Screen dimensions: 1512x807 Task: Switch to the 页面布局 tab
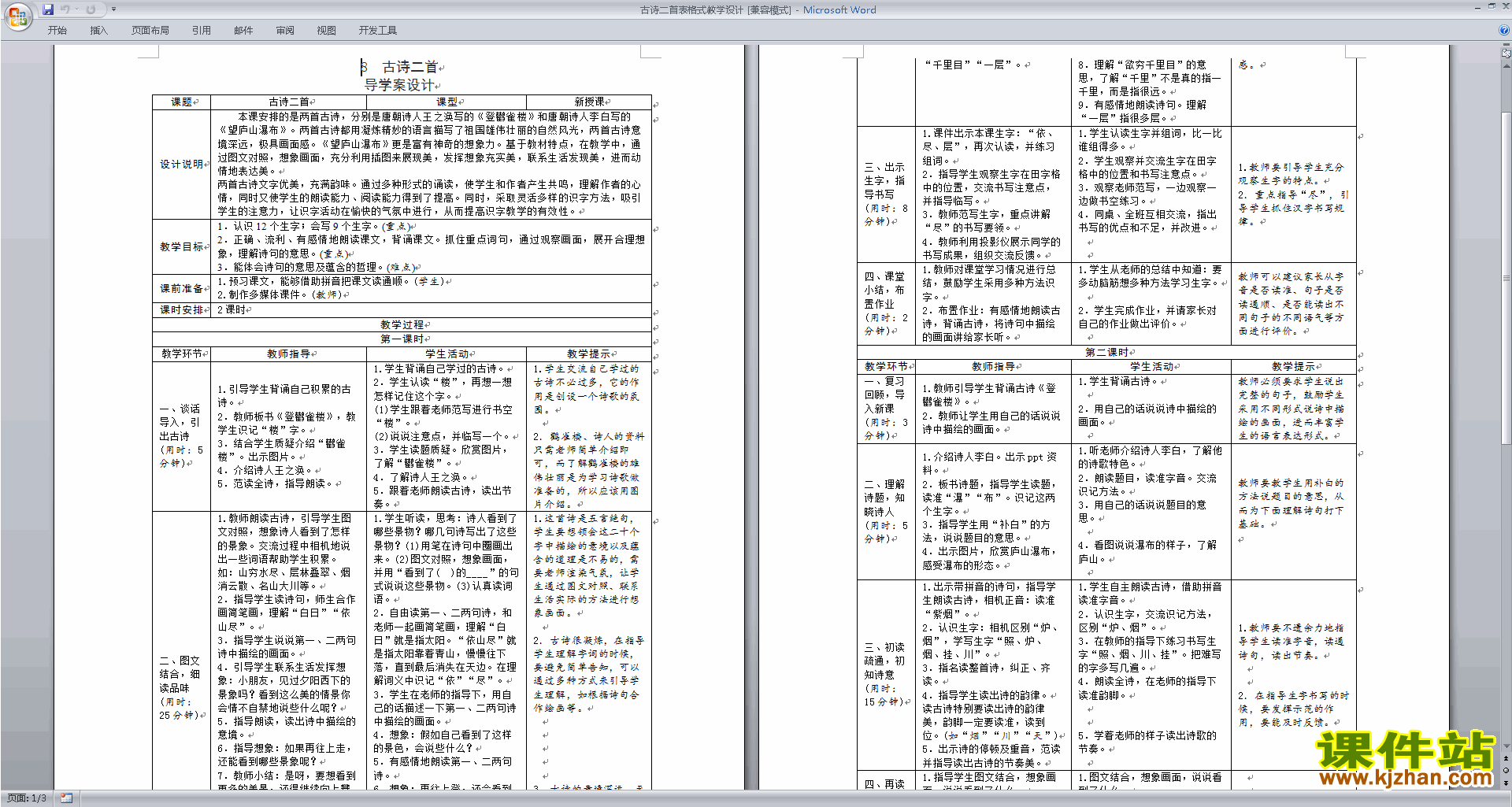150,31
